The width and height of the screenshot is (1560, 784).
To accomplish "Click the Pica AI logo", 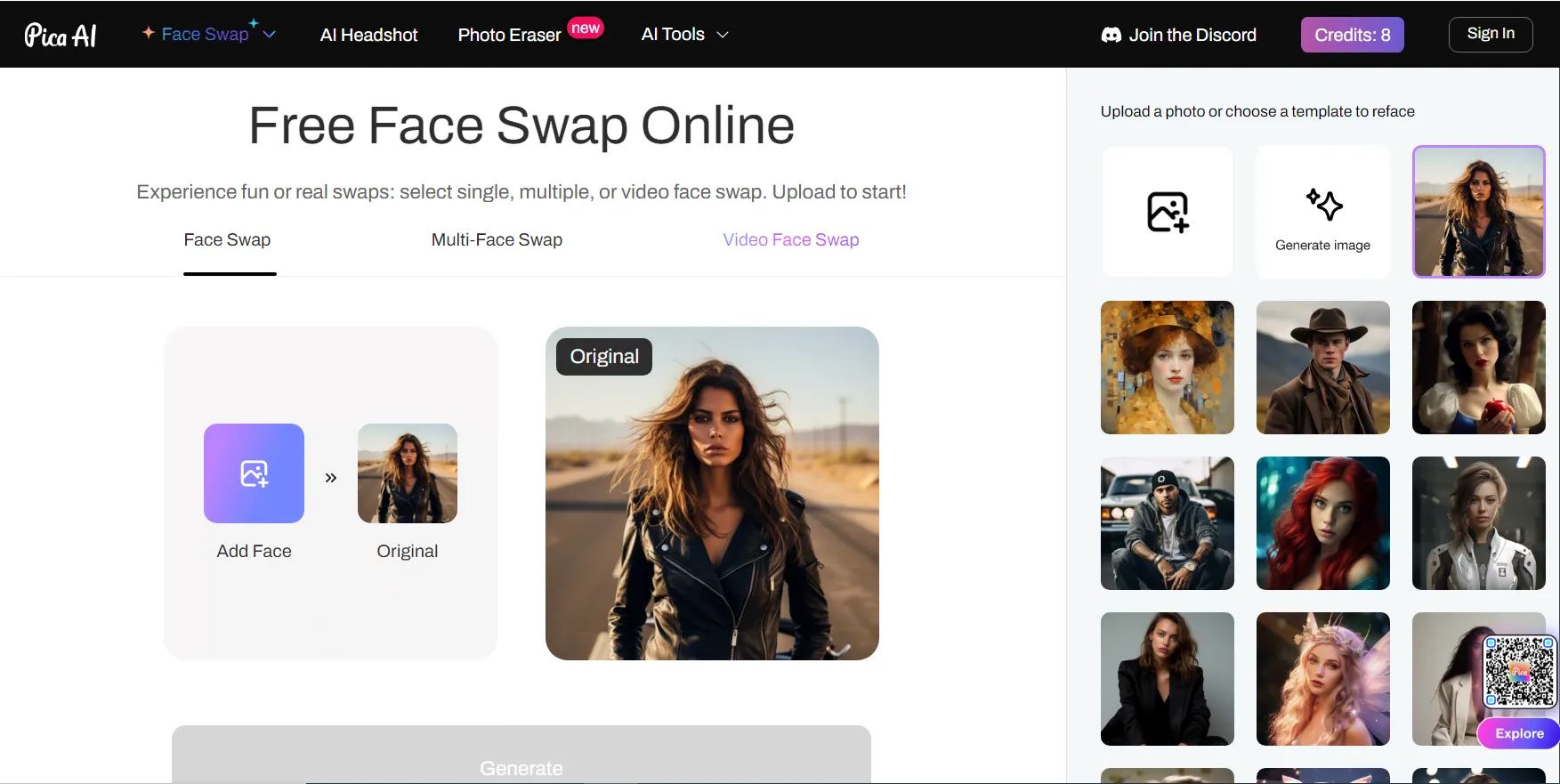I will tap(61, 35).
